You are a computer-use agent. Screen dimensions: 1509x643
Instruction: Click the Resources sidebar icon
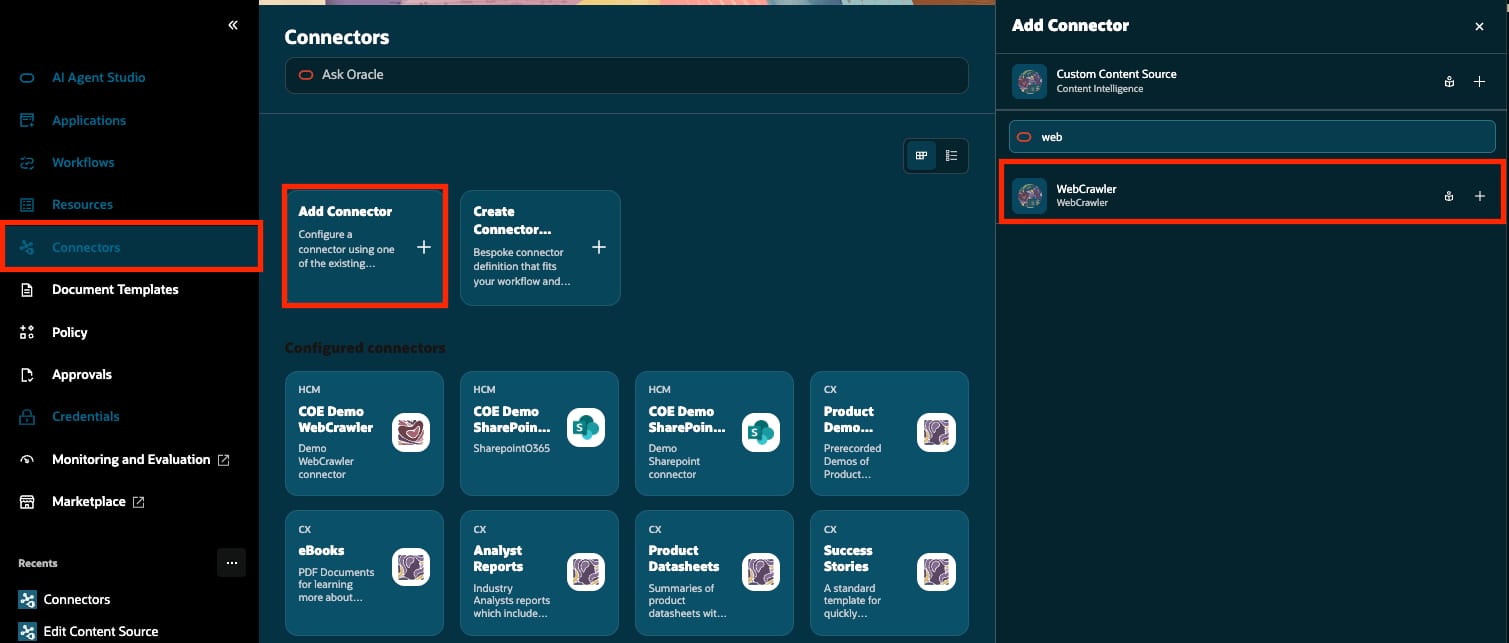(28, 204)
